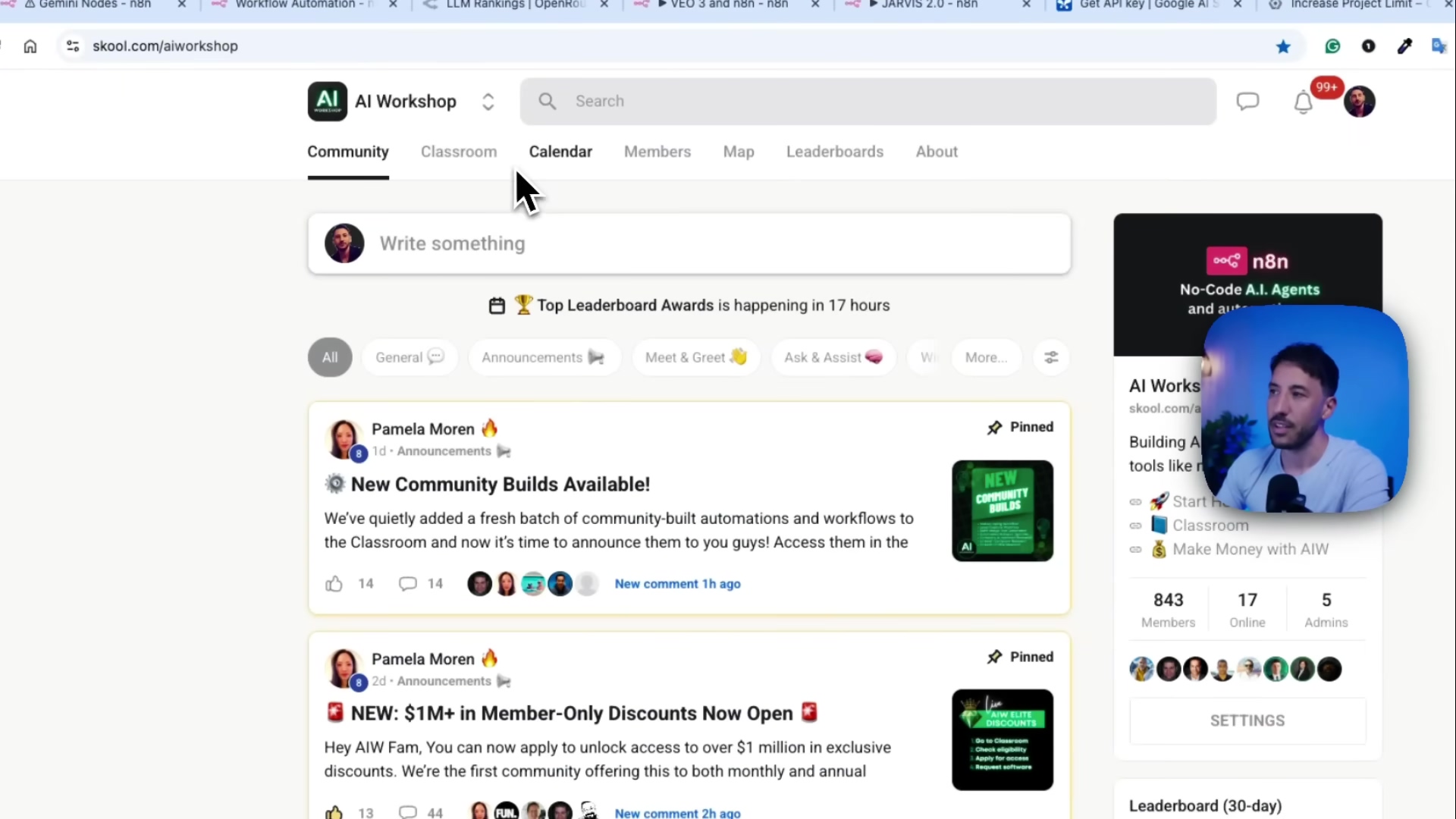
Task: Select the All category filter
Action: coord(330,357)
